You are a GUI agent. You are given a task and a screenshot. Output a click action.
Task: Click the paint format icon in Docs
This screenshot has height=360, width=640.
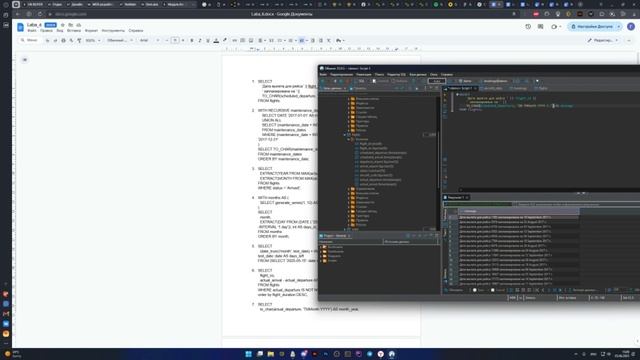79,40
